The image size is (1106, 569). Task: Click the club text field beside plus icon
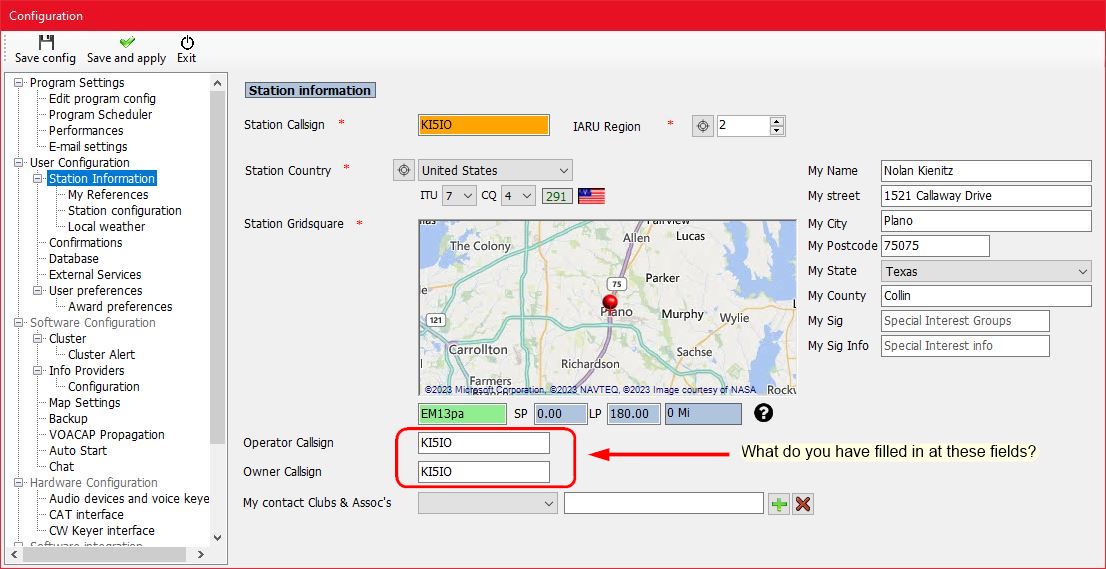[664, 503]
